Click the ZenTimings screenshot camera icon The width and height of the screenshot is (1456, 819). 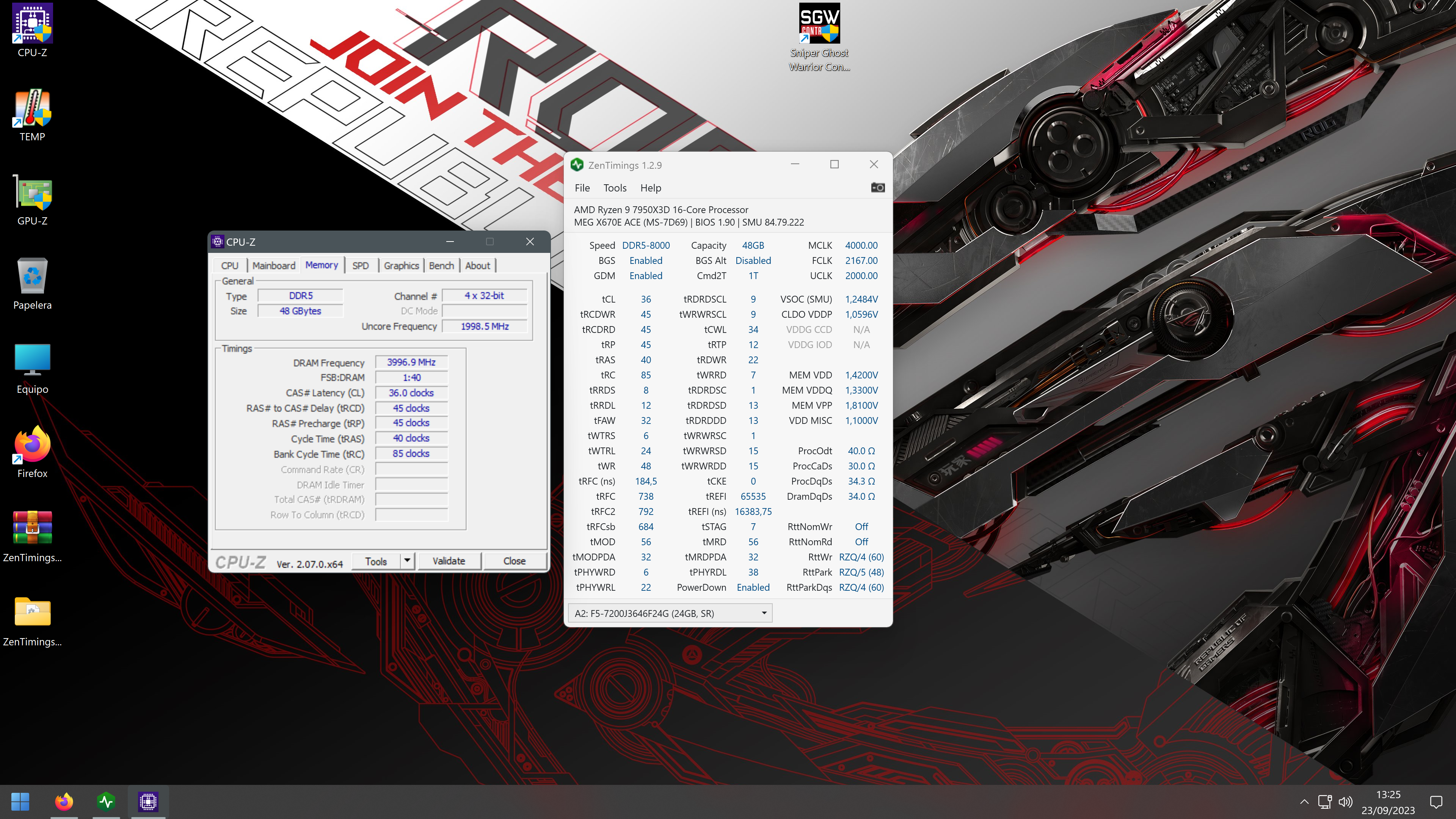click(x=878, y=187)
